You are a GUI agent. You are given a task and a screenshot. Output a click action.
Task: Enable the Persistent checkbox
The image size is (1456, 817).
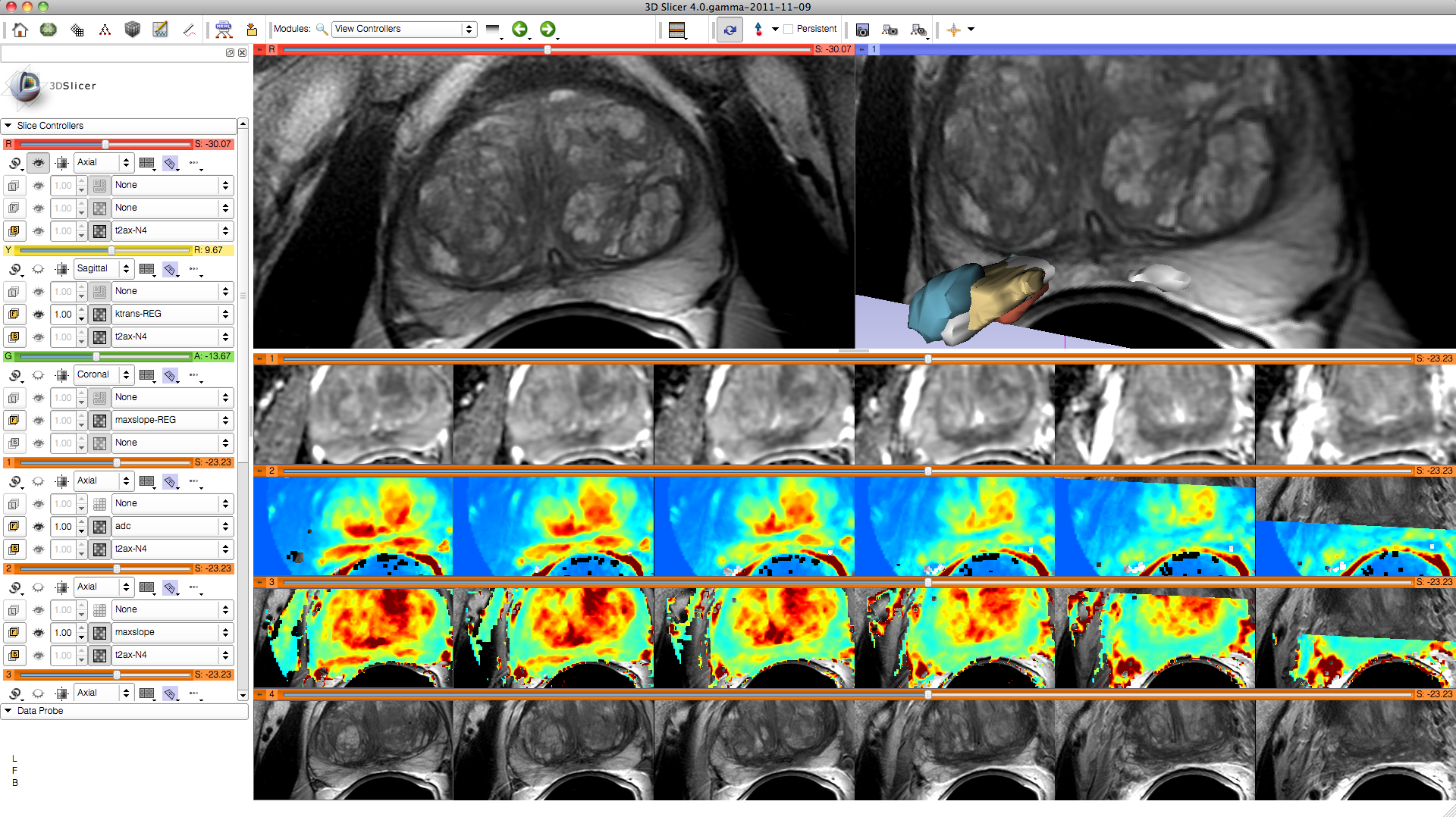(789, 29)
